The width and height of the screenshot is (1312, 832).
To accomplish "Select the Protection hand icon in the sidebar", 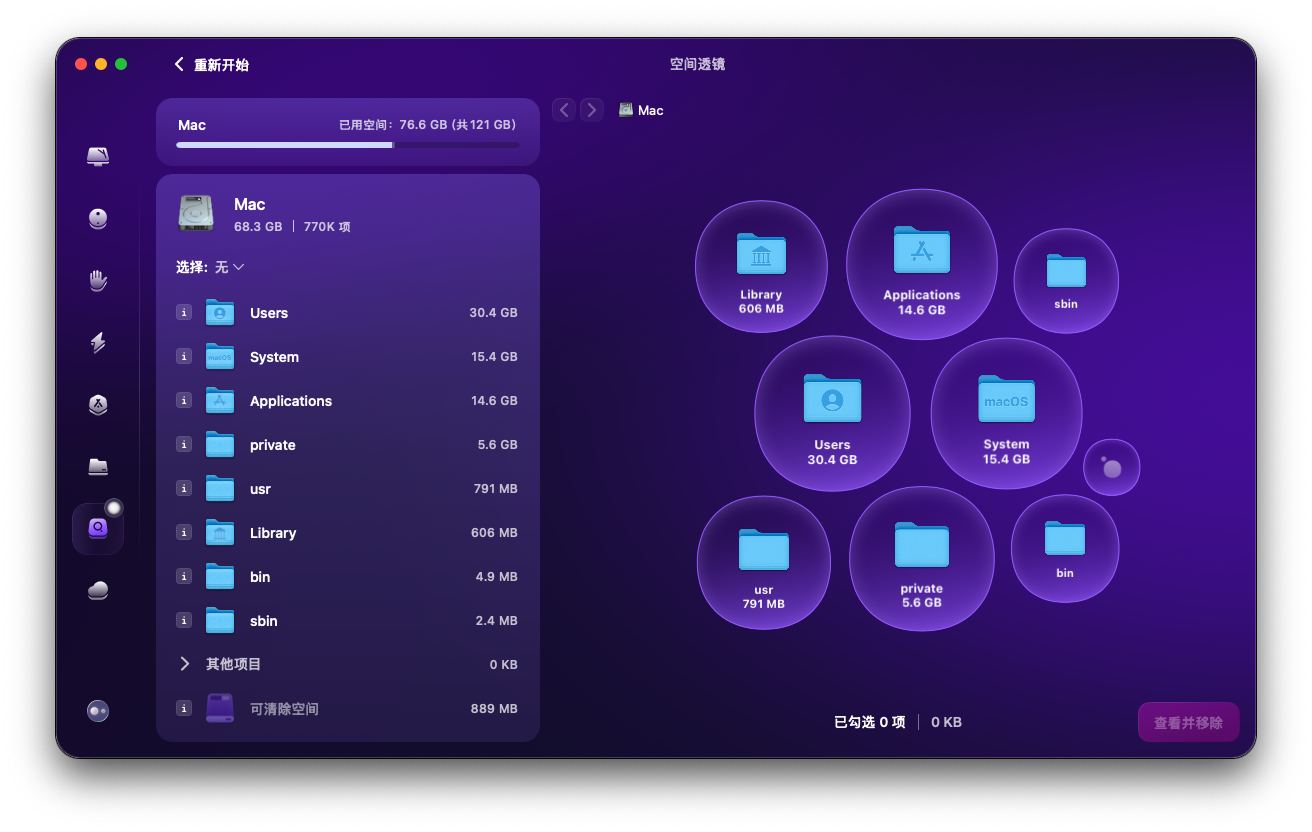I will point(98,281).
